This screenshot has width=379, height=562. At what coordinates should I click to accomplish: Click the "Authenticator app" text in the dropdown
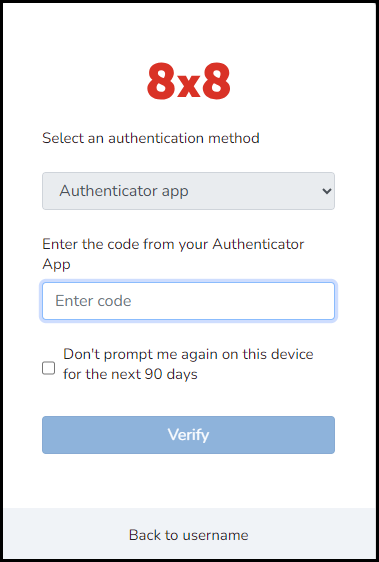click(124, 191)
